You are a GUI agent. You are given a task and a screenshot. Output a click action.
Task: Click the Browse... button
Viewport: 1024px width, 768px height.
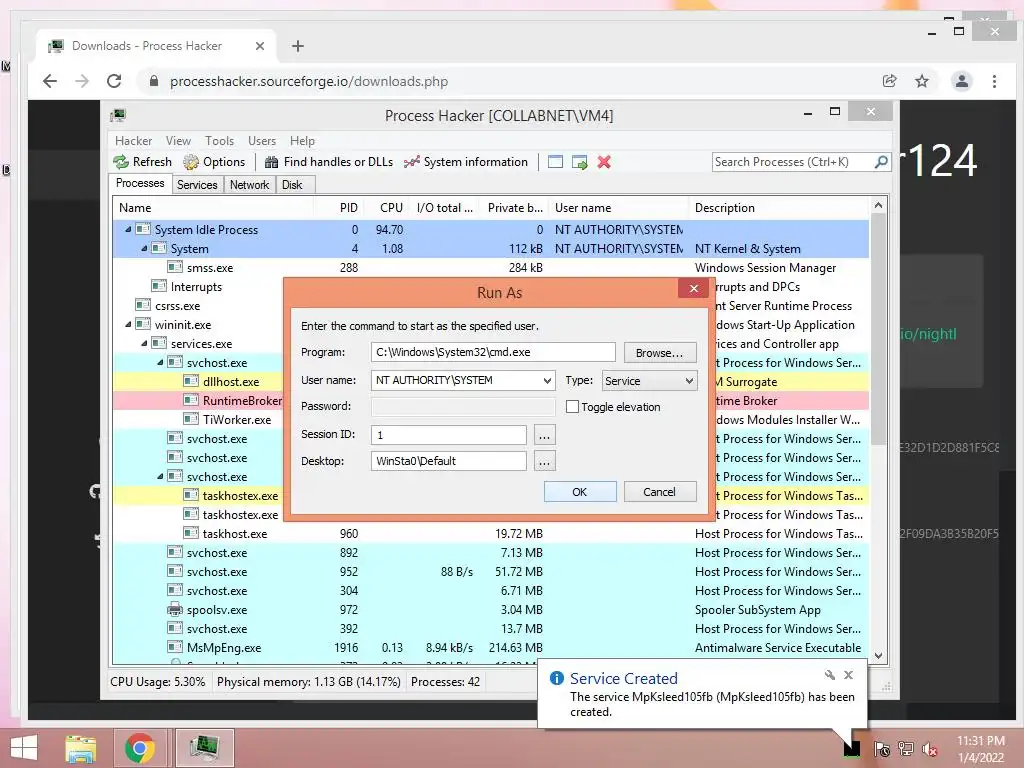(660, 353)
